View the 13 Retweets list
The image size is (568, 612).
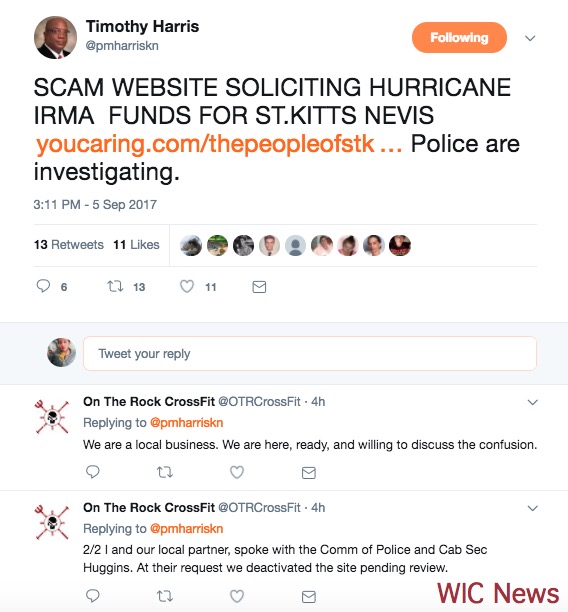click(69, 245)
